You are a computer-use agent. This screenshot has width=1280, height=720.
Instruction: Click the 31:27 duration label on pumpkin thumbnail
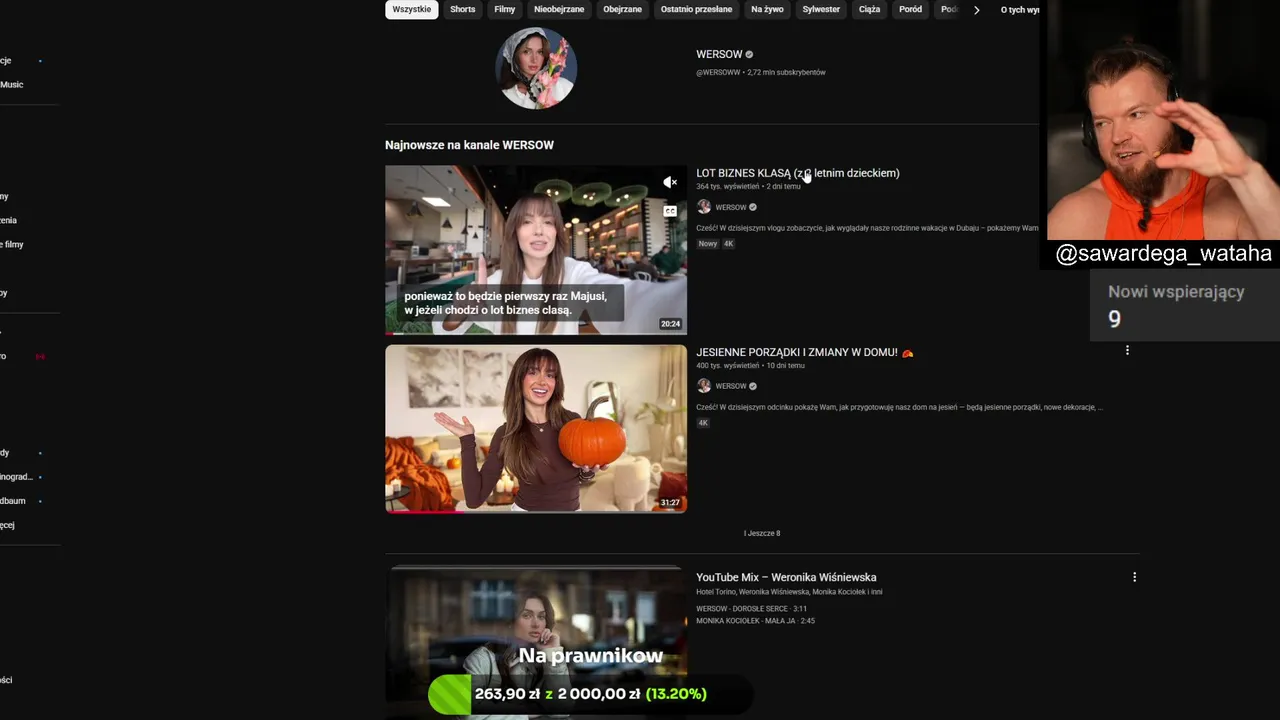click(670, 502)
